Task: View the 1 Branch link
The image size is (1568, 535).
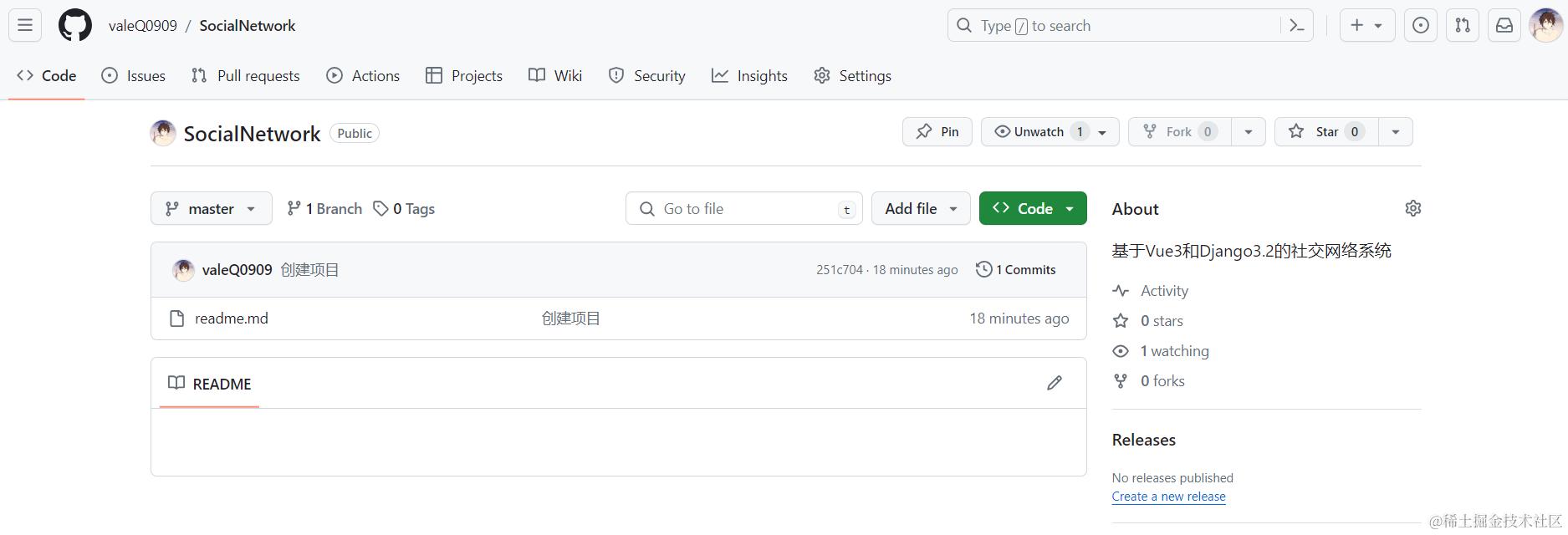Action: 324,209
